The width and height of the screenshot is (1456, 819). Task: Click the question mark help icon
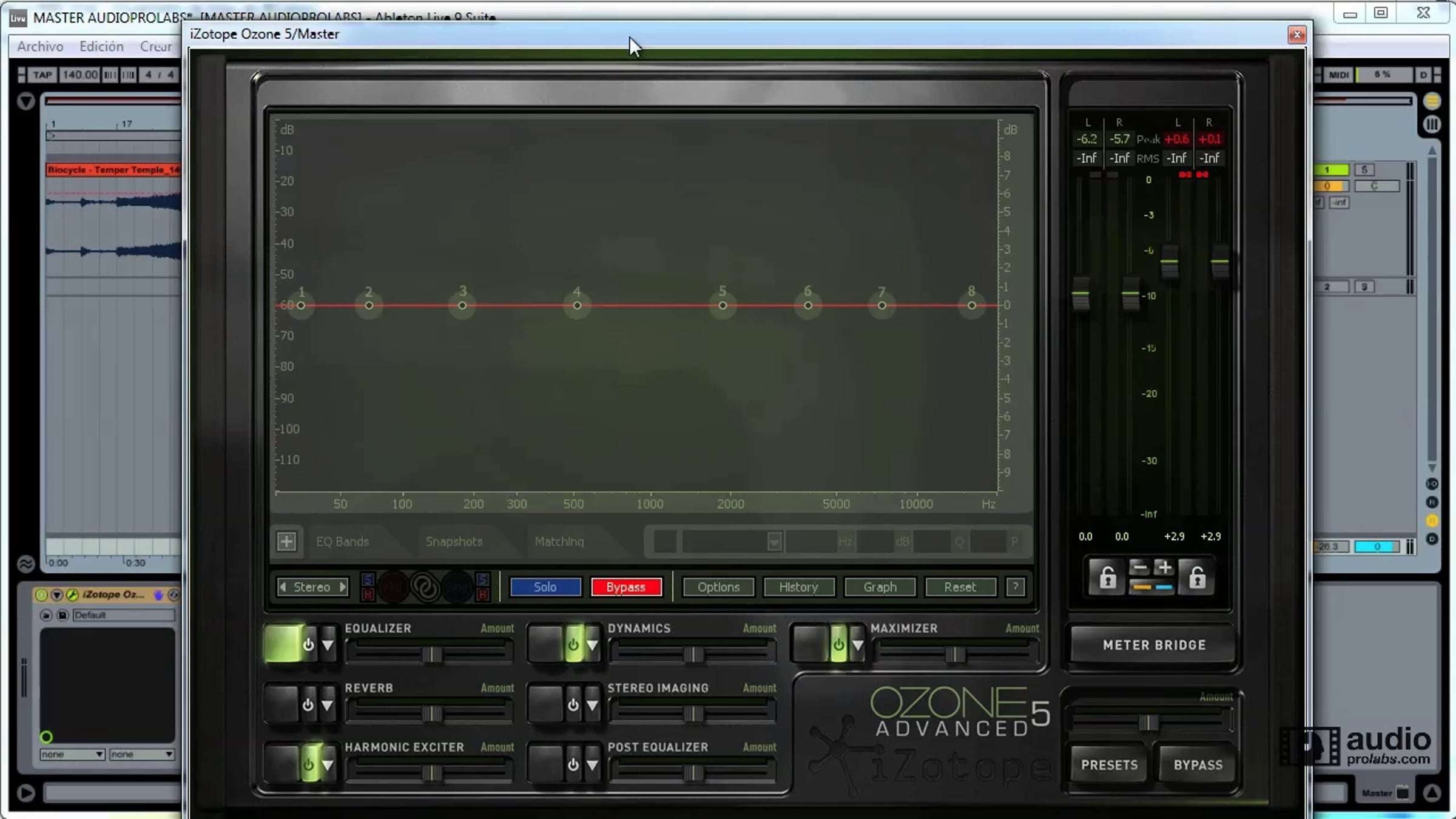(x=1015, y=587)
